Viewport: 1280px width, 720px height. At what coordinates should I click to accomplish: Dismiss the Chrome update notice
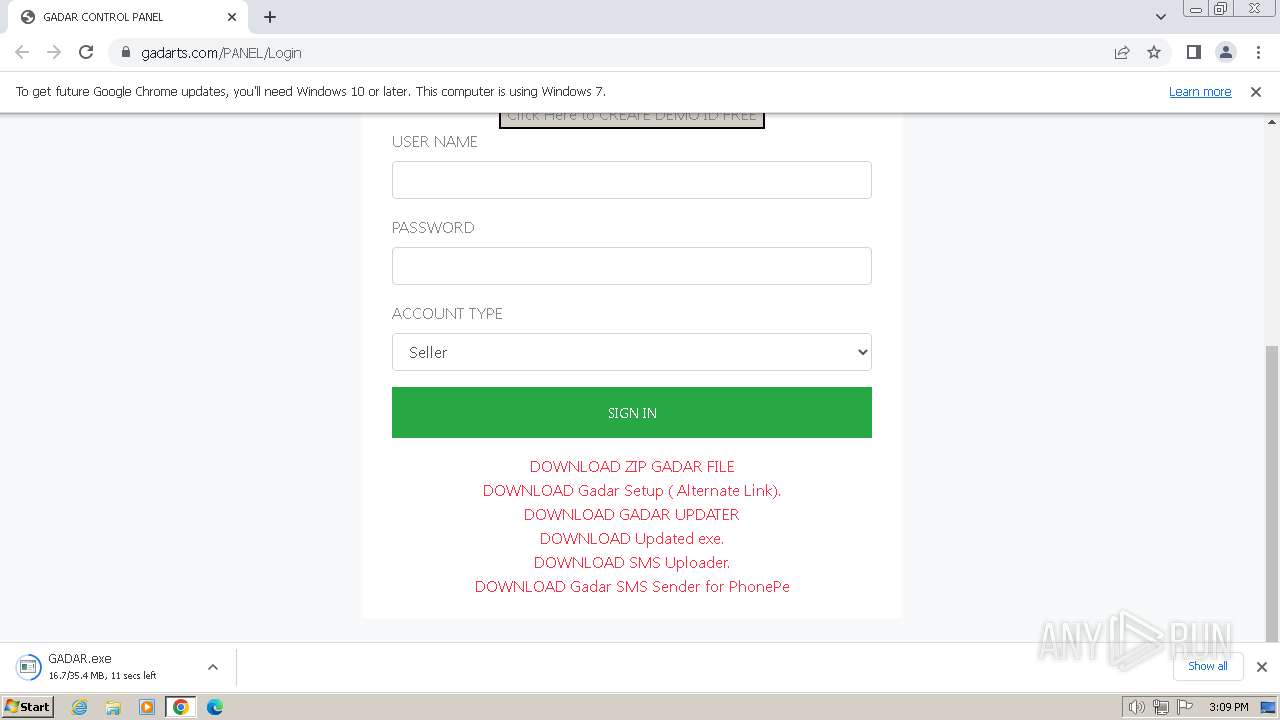pyautogui.click(x=1256, y=91)
